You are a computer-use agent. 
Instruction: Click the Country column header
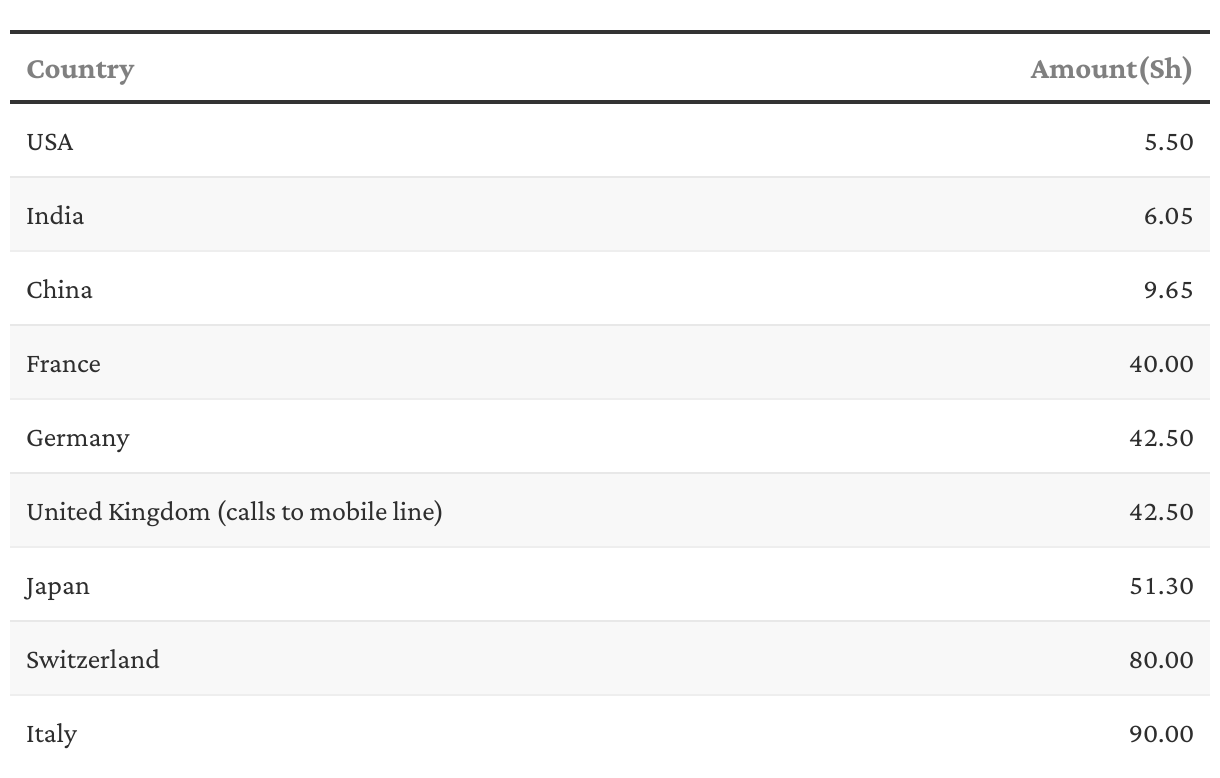(80, 69)
